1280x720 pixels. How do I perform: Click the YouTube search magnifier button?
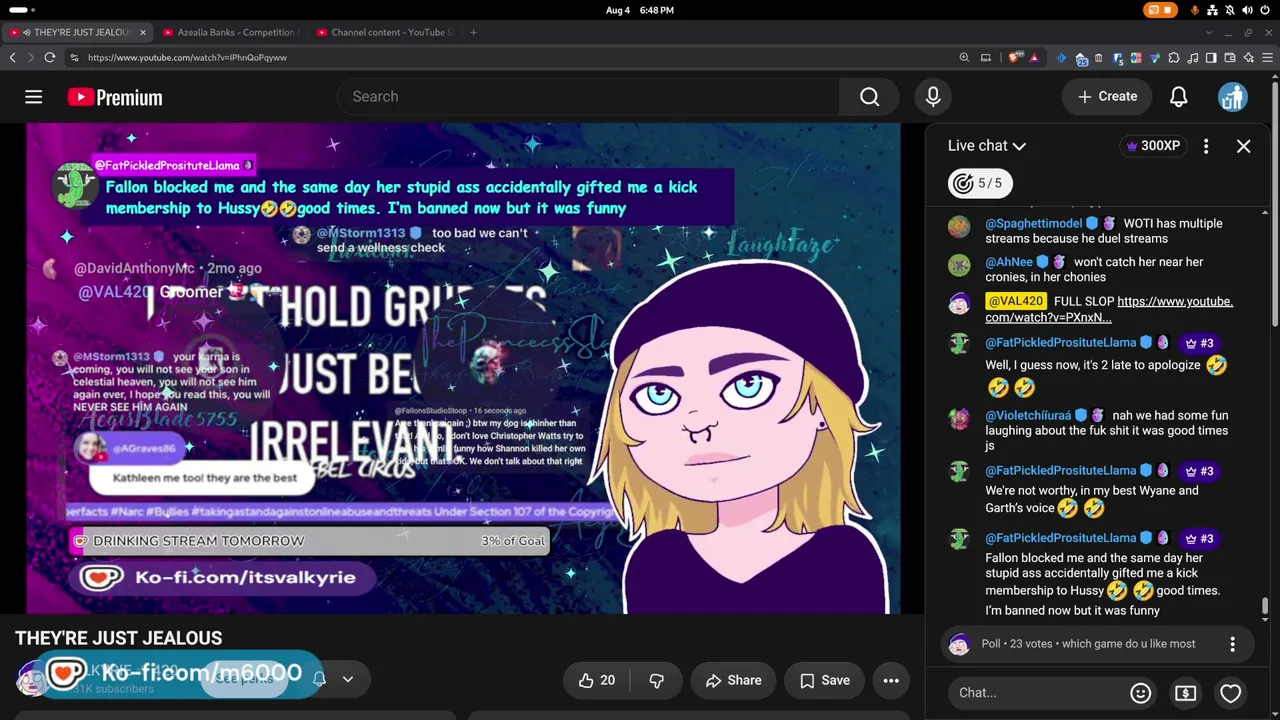[x=870, y=97]
